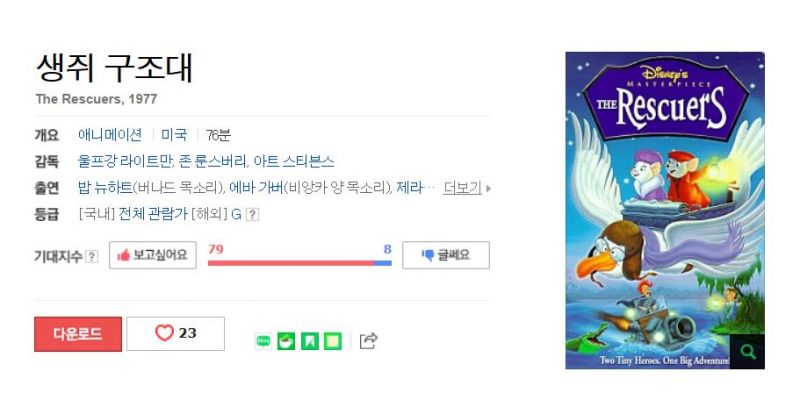Open the external share arrow icon
The height and width of the screenshot is (400, 800).
368,341
